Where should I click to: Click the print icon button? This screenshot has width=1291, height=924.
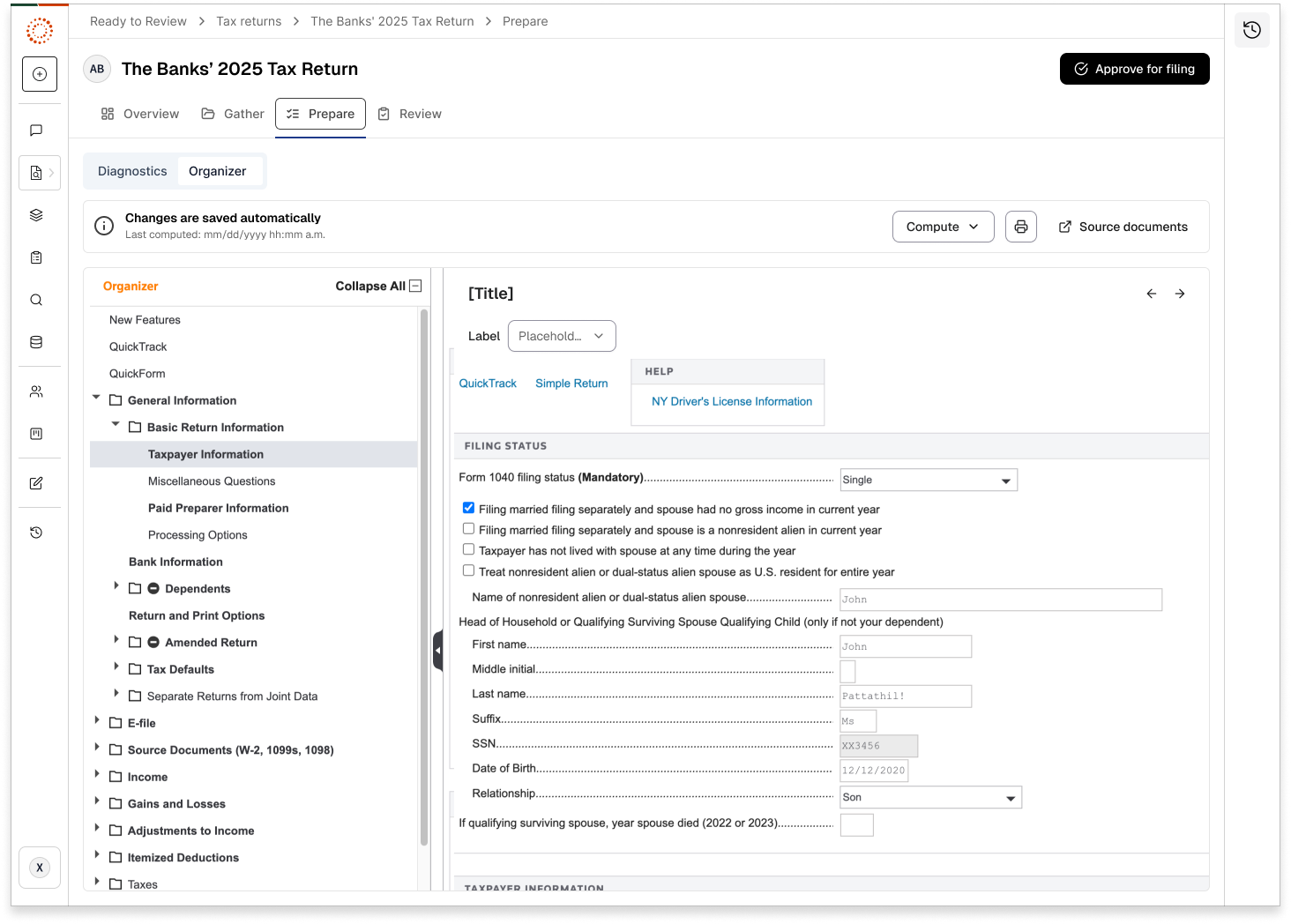click(x=1020, y=227)
